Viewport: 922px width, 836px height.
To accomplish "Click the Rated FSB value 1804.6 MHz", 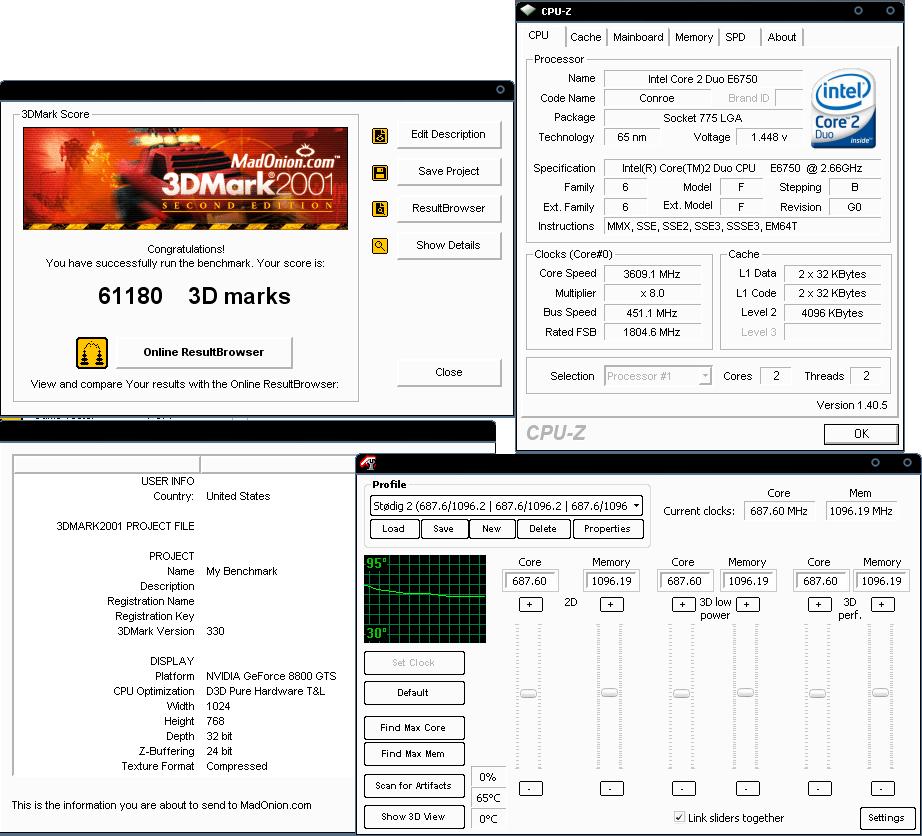I will (x=652, y=332).
